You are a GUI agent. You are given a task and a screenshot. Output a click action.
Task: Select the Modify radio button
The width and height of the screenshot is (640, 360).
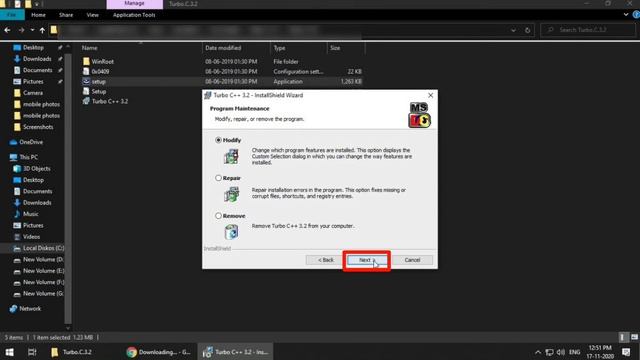218,140
